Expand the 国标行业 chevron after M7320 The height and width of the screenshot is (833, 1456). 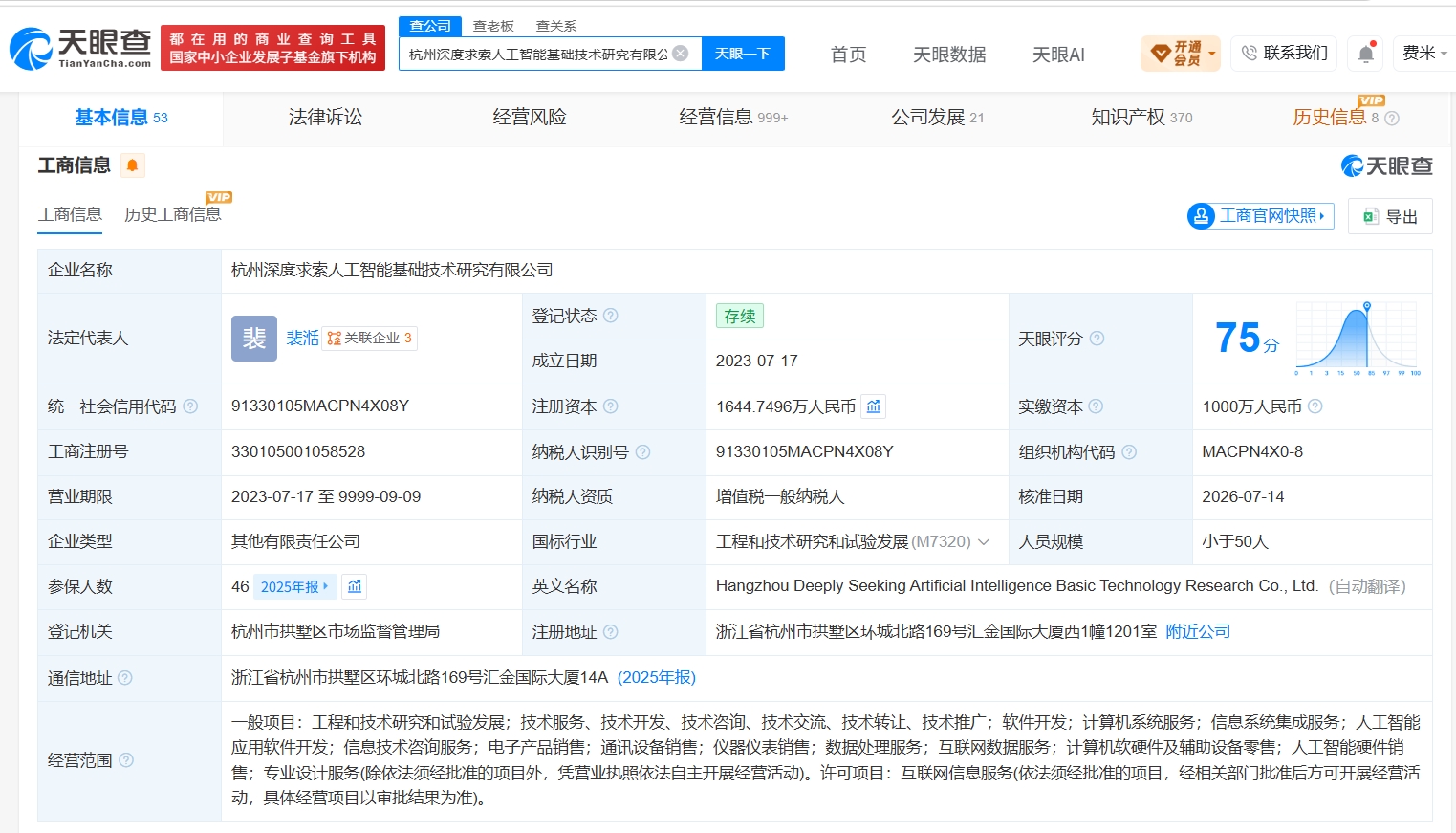[984, 542]
